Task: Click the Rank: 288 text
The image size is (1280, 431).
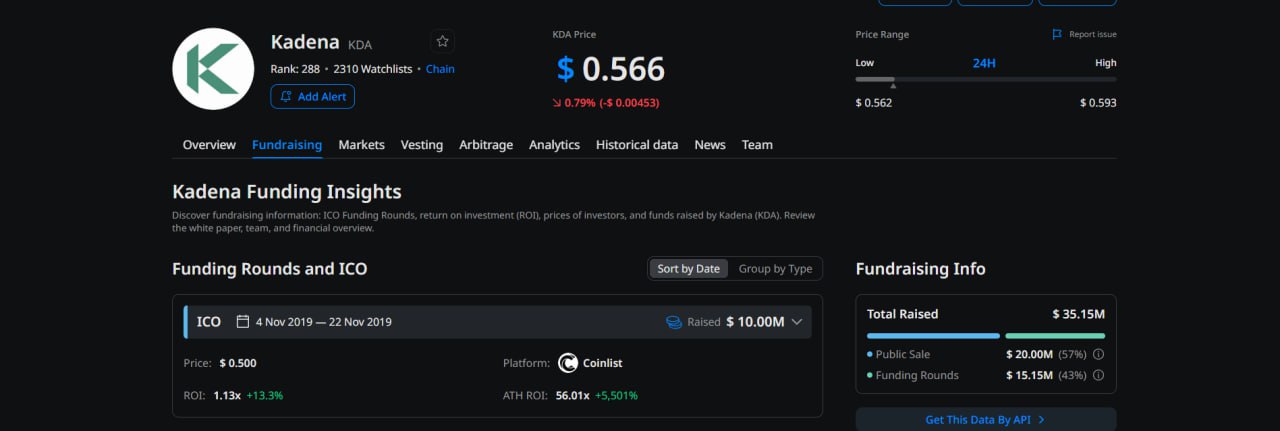Action: [x=295, y=69]
